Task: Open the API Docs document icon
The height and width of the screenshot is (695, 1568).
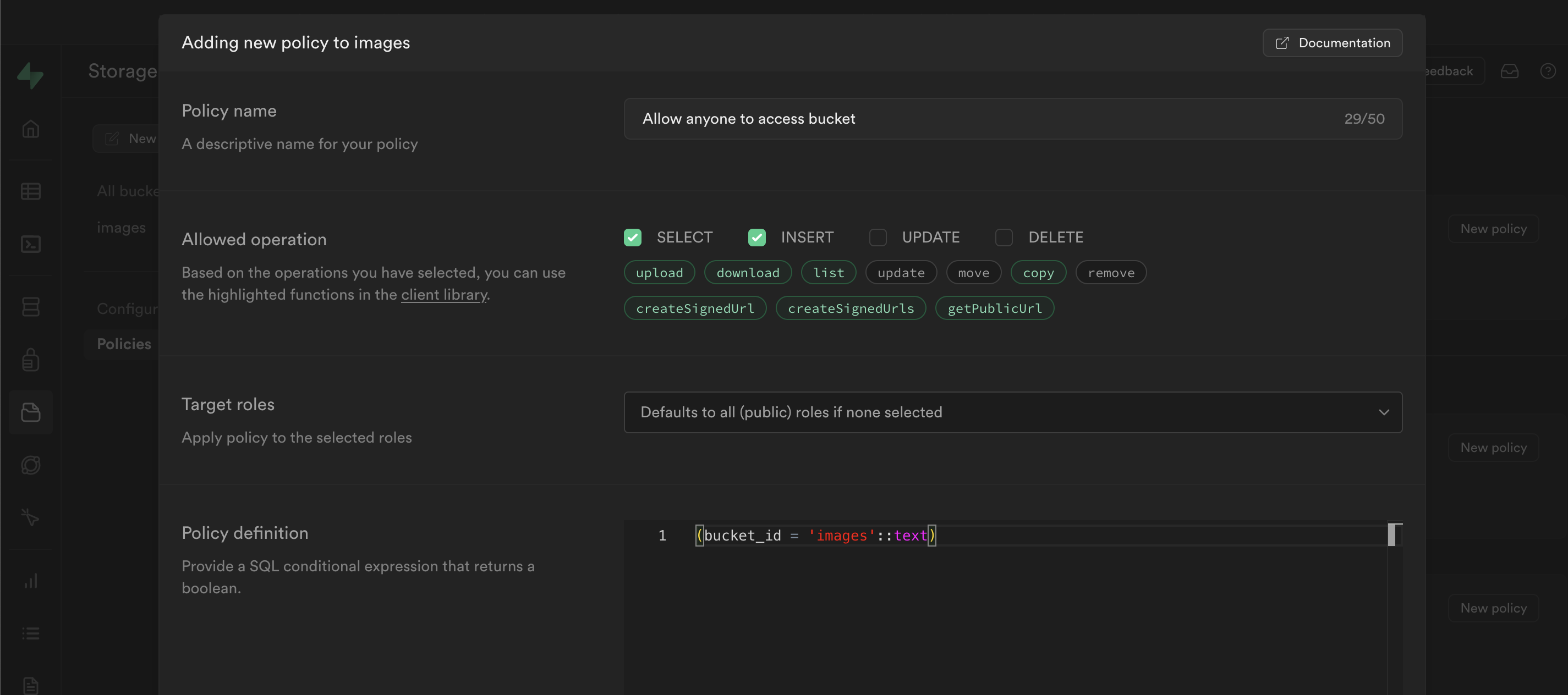Action: click(30, 685)
